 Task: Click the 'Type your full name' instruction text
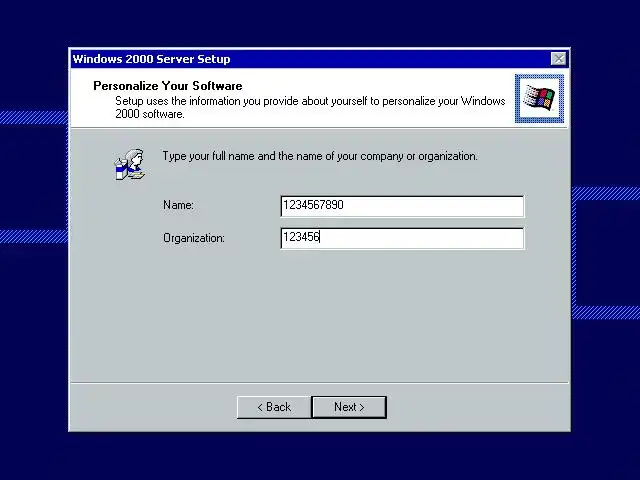pos(320,156)
